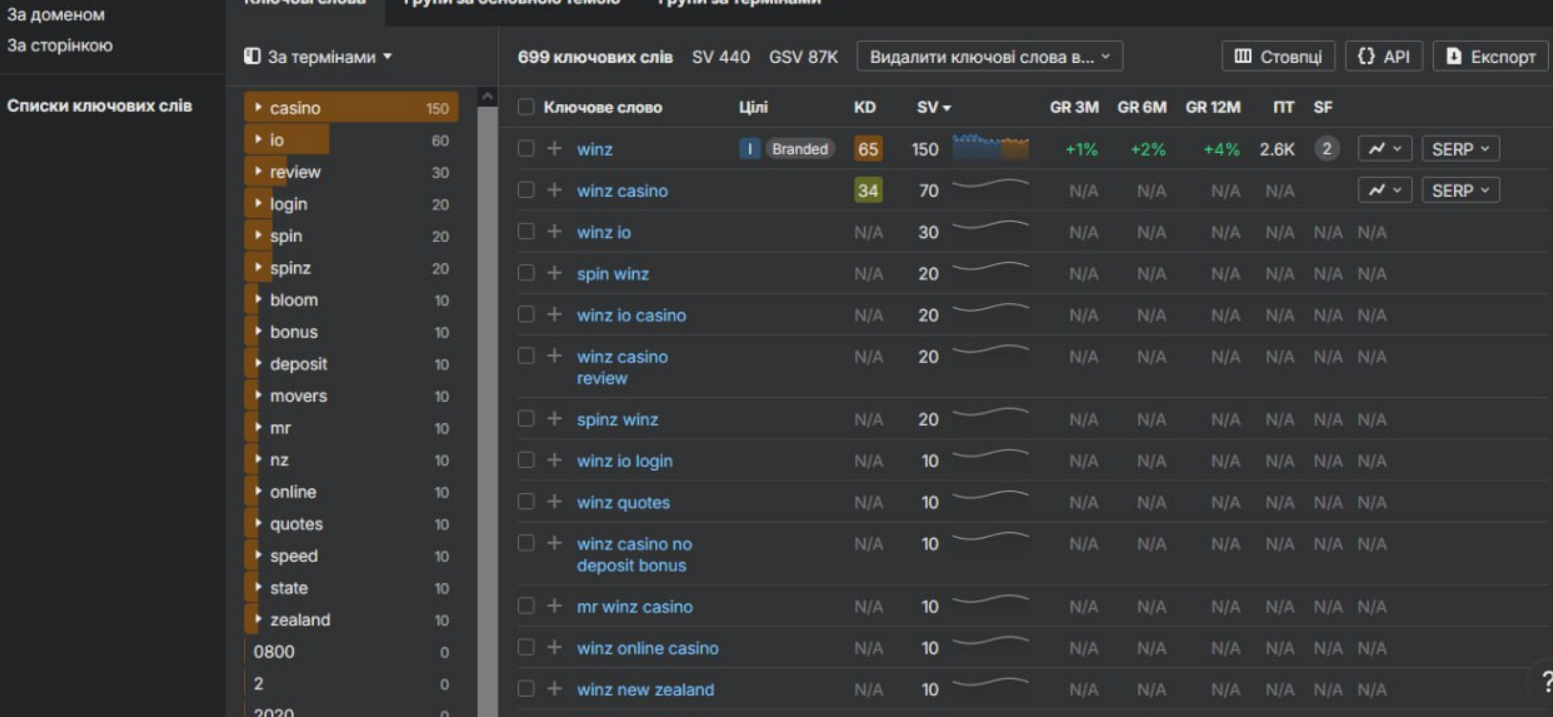Click the green KD 34 badge
The height and width of the screenshot is (717, 1553).
(x=868, y=190)
